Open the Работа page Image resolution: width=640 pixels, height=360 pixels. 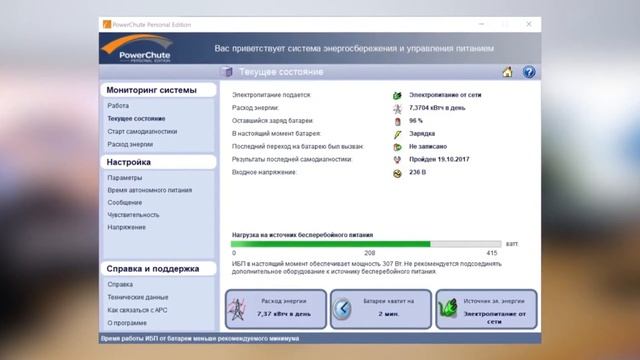[118, 106]
